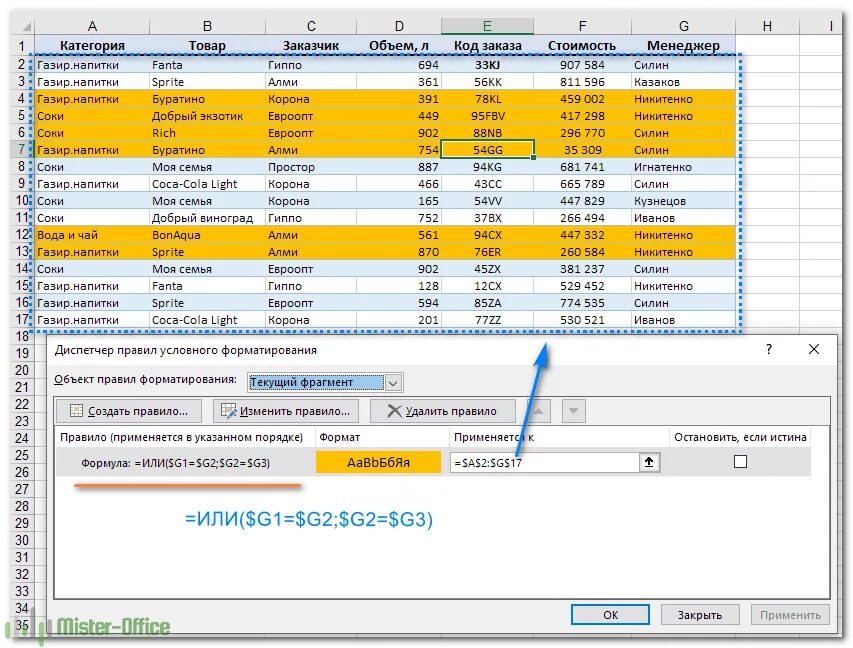This screenshot has height=648, width=853.
Task: Click the Вода и чай category cell
Action: 92,234
